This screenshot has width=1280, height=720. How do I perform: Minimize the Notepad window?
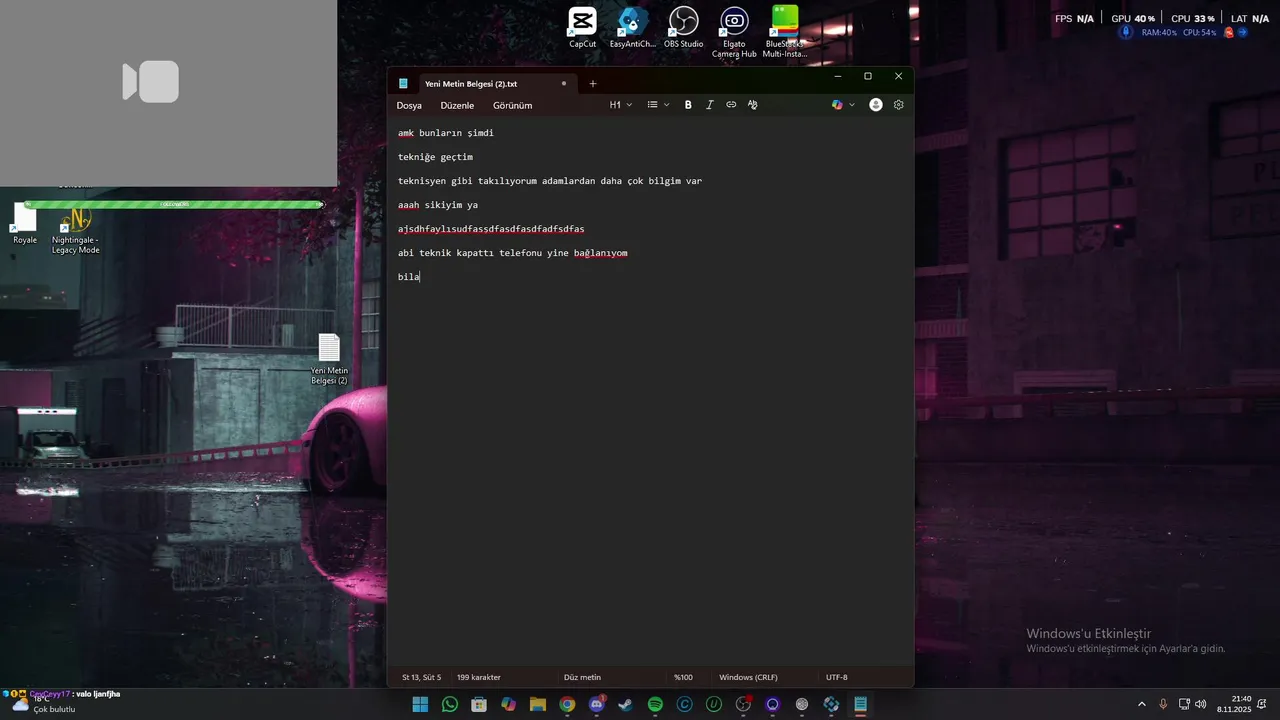coord(838,76)
